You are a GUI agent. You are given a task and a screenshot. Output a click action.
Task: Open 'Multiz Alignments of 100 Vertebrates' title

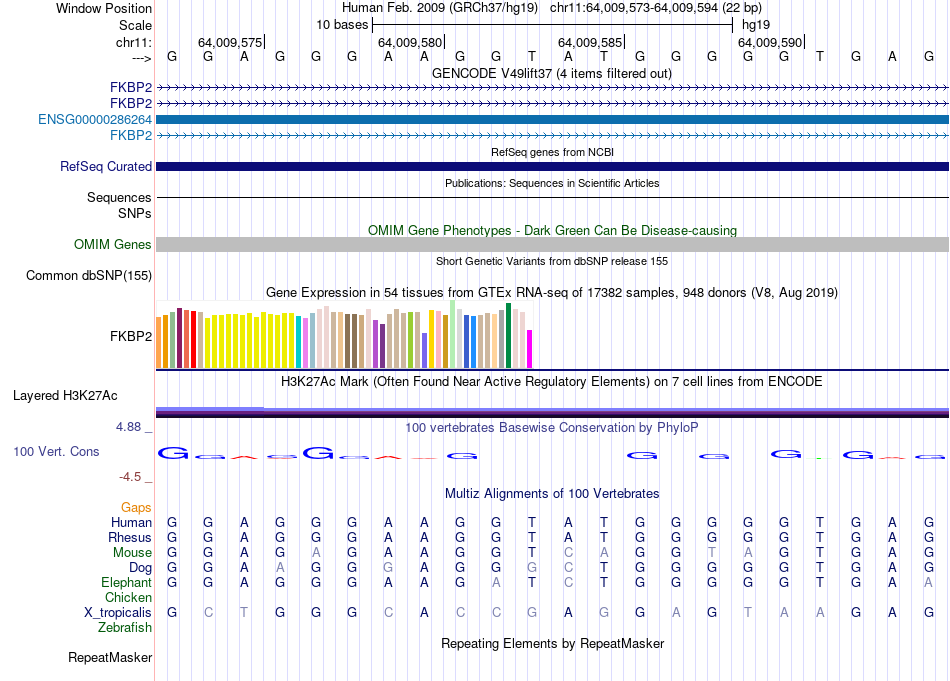pos(552,493)
